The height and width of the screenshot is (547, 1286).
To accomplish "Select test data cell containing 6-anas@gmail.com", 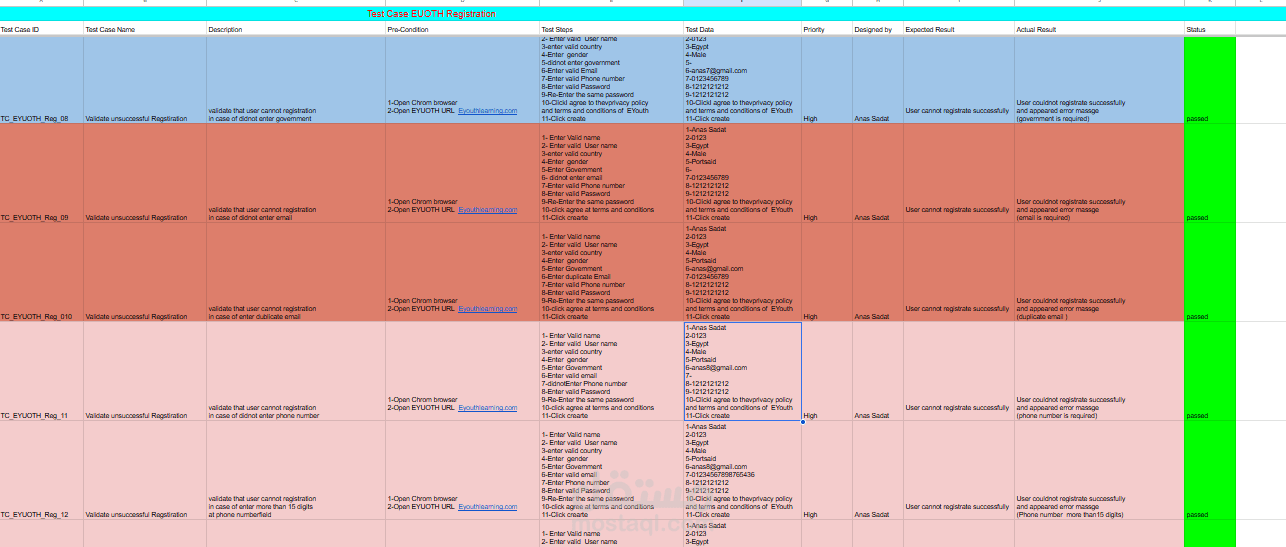I will [x=742, y=273].
